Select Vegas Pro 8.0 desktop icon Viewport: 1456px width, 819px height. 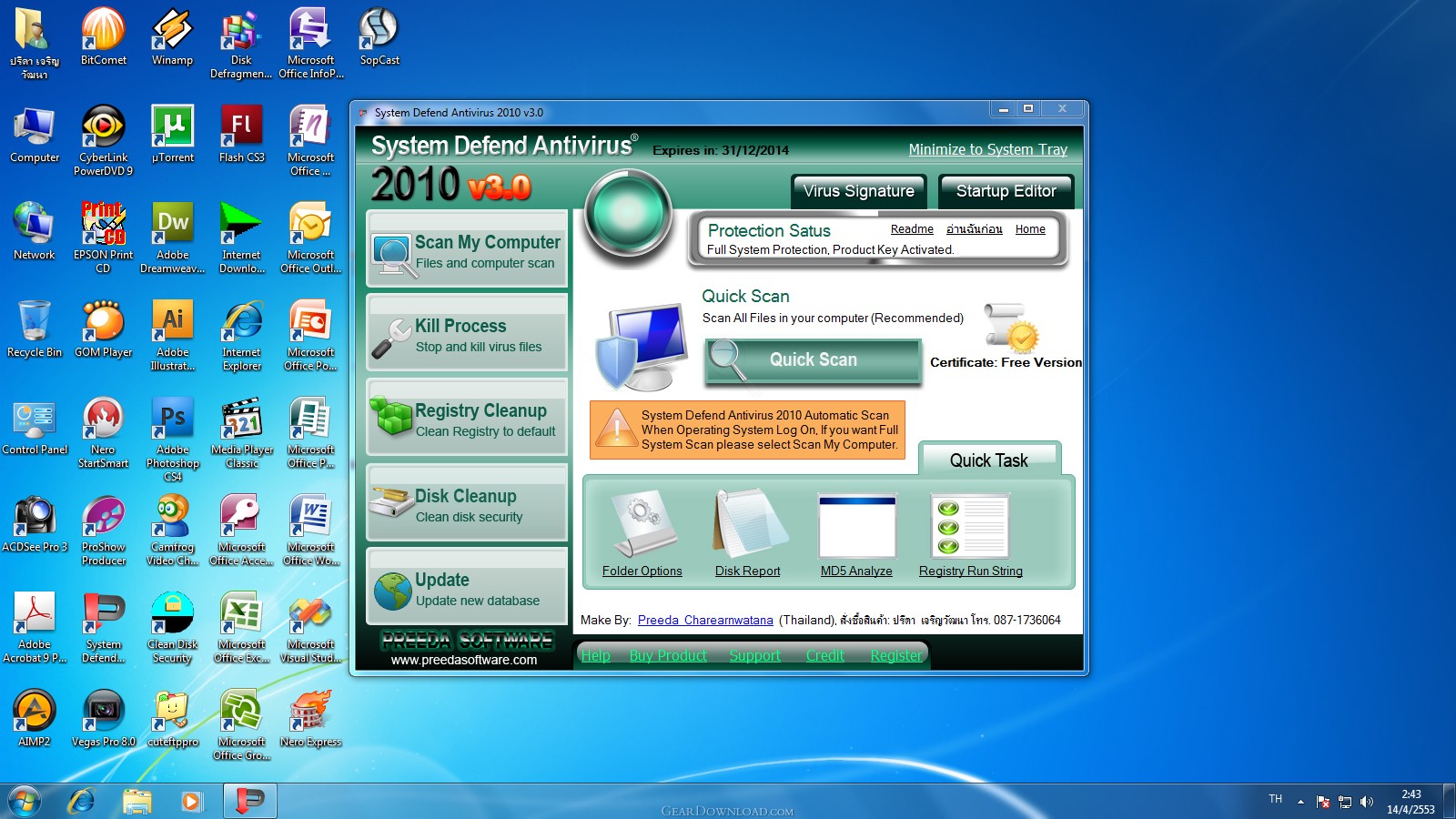point(104,719)
